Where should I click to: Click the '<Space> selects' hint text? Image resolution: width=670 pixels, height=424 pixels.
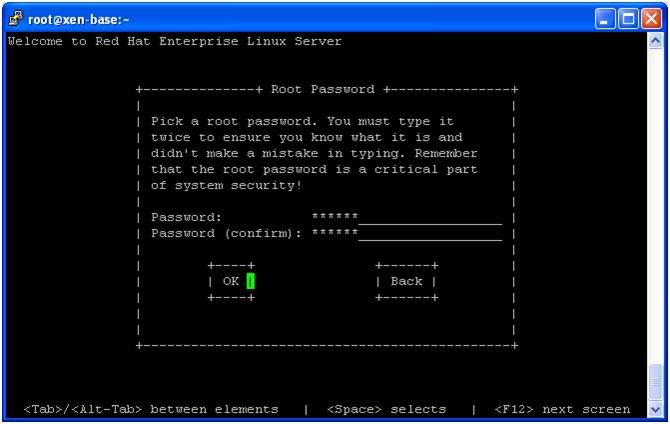pos(386,409)
